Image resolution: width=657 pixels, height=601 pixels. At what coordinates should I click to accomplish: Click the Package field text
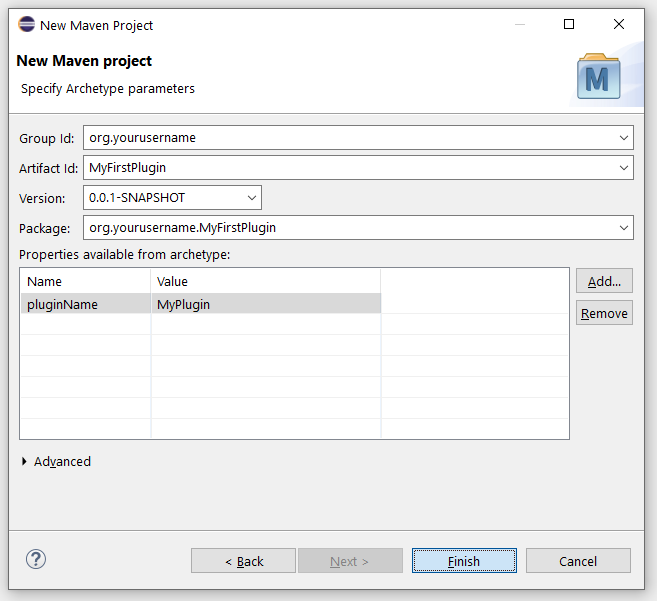pyautogui.click(x=350, y=228)
